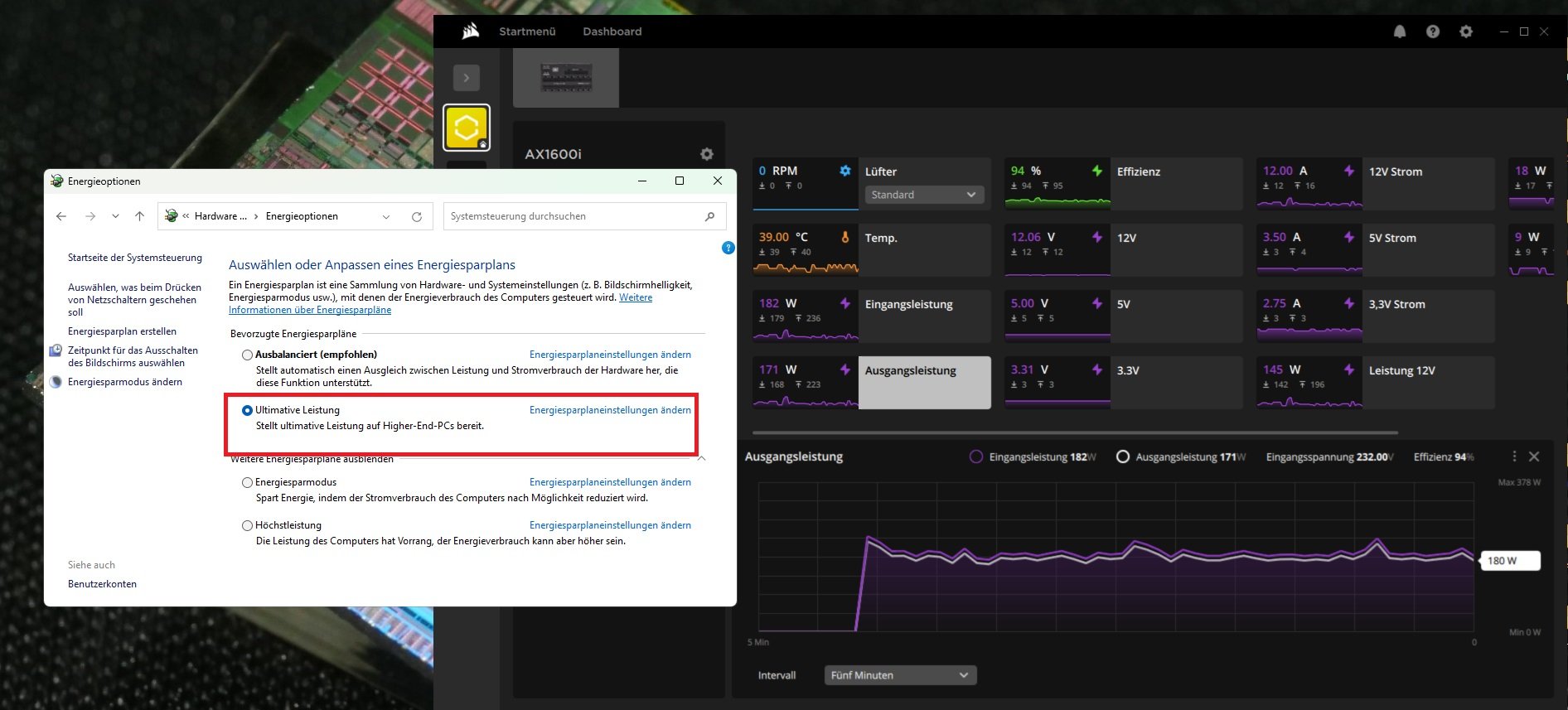
Task: Open the Lüfter Standard mode dropdown
Action: pyautogui.click(x=924, y=195)
